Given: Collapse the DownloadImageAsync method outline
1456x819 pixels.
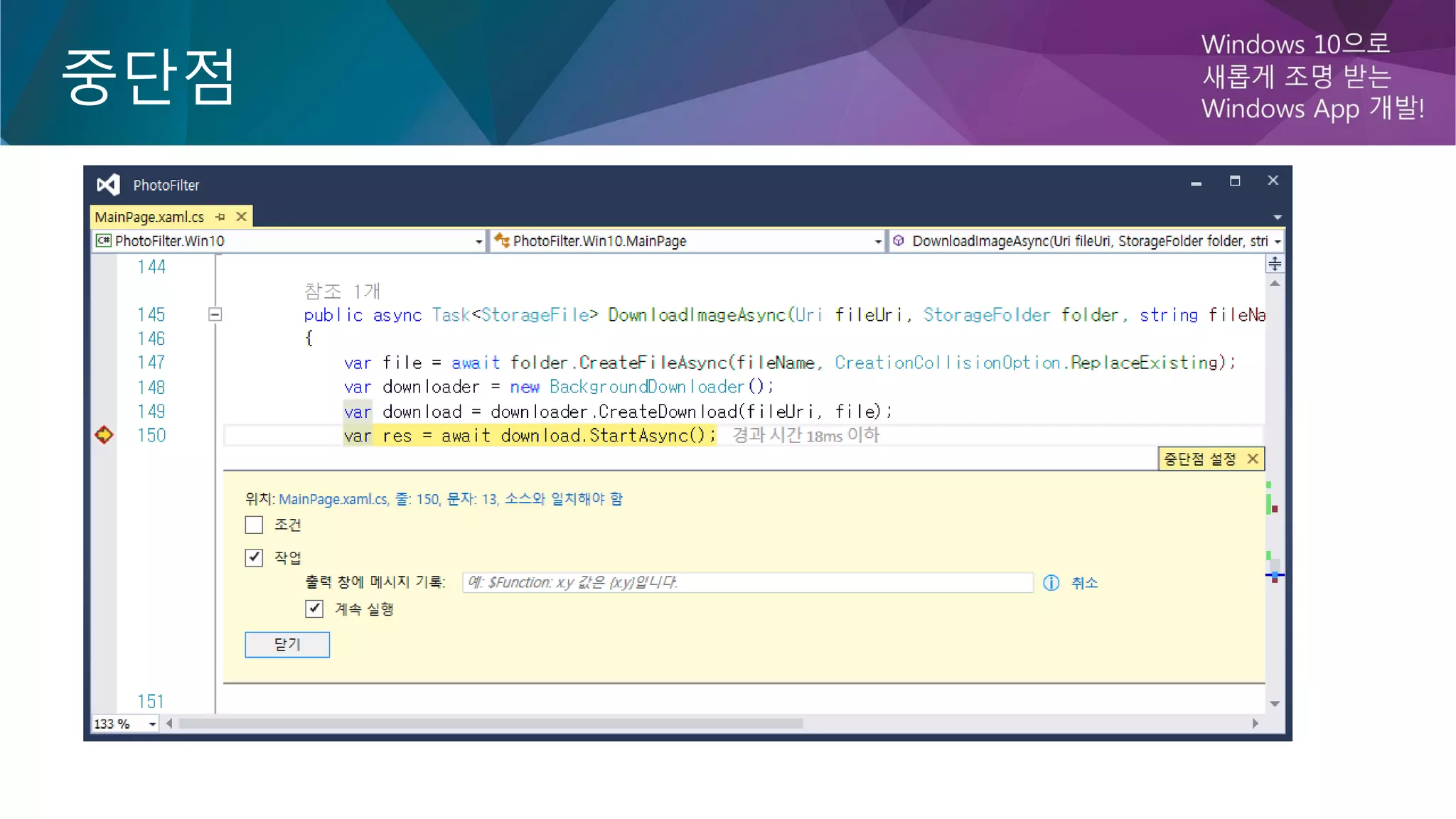Looking at the screenshot, I should point(215,314).
